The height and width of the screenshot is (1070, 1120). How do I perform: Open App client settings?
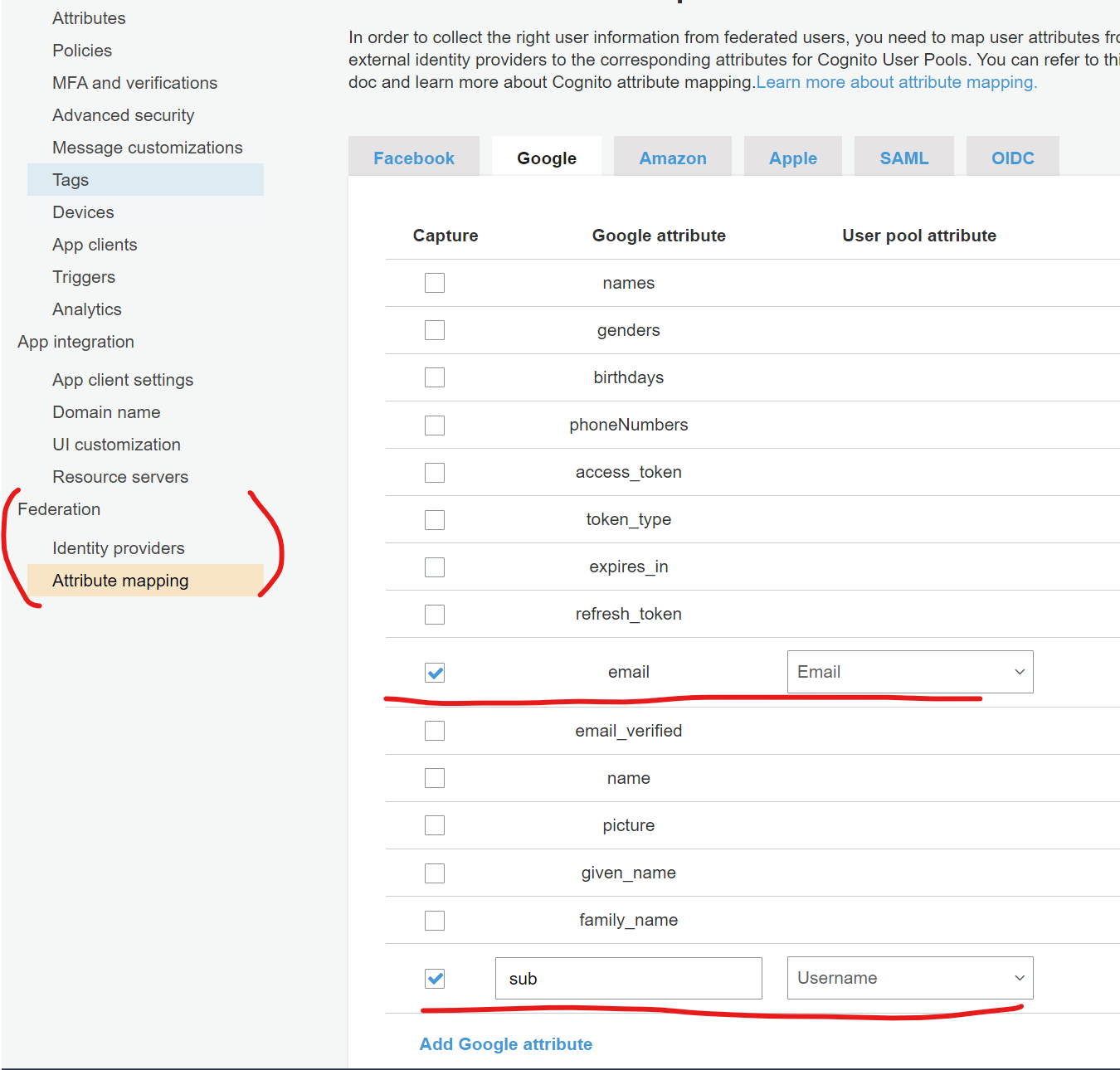tap(123, 380)
